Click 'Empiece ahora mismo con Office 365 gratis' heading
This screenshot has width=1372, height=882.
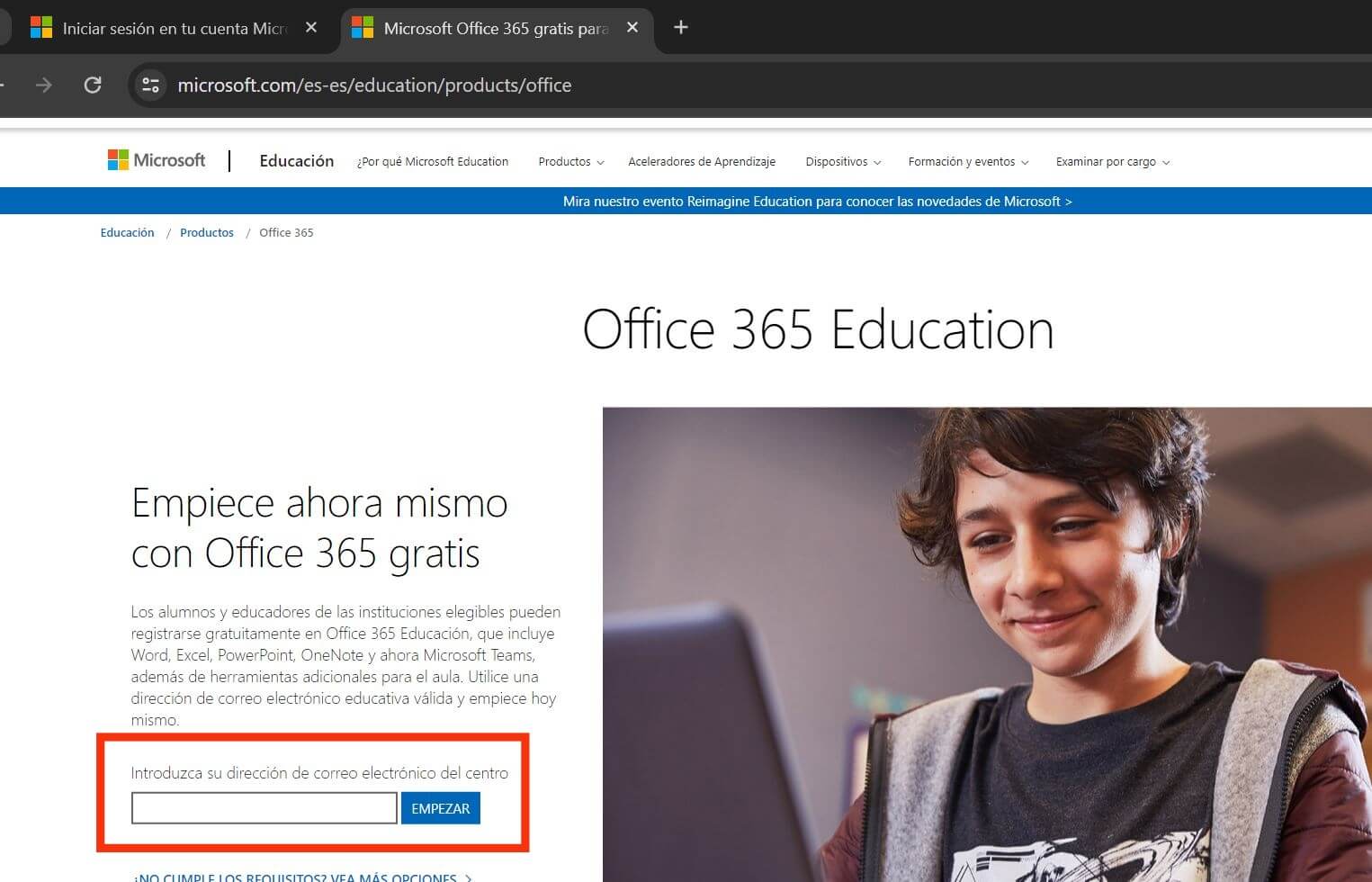(x=319, y=527)
